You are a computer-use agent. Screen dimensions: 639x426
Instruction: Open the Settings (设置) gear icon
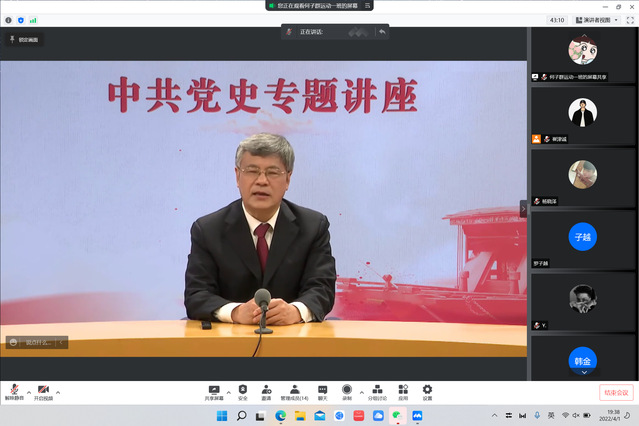coord(427,390)
